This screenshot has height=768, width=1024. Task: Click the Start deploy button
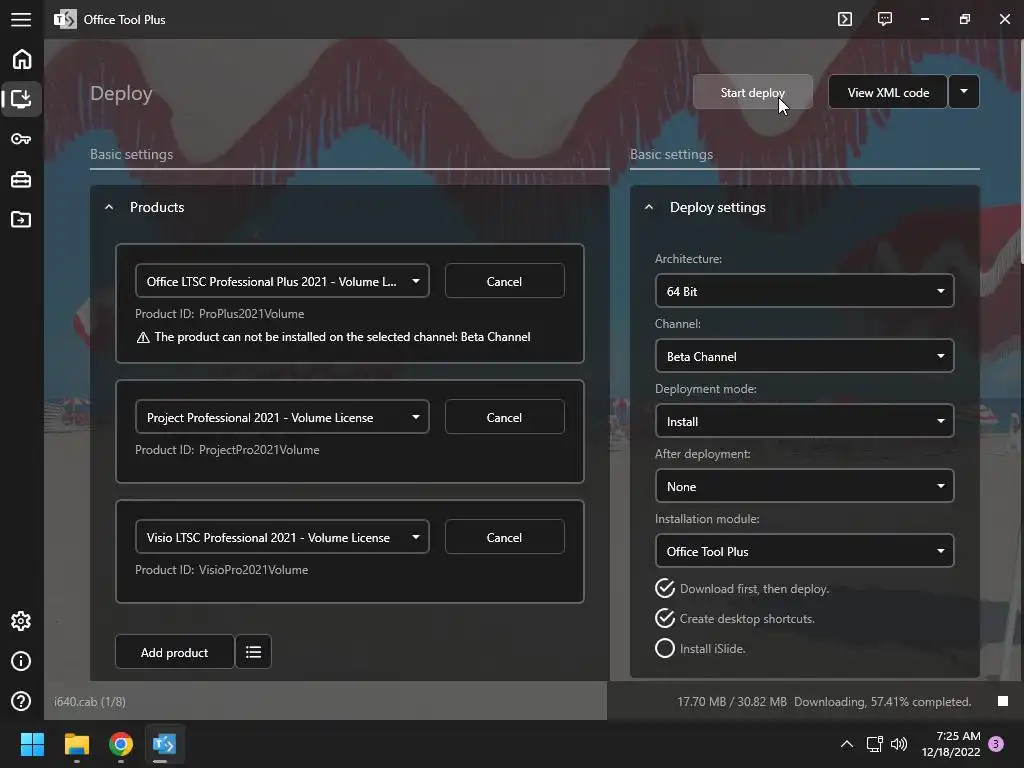[752, 92]
